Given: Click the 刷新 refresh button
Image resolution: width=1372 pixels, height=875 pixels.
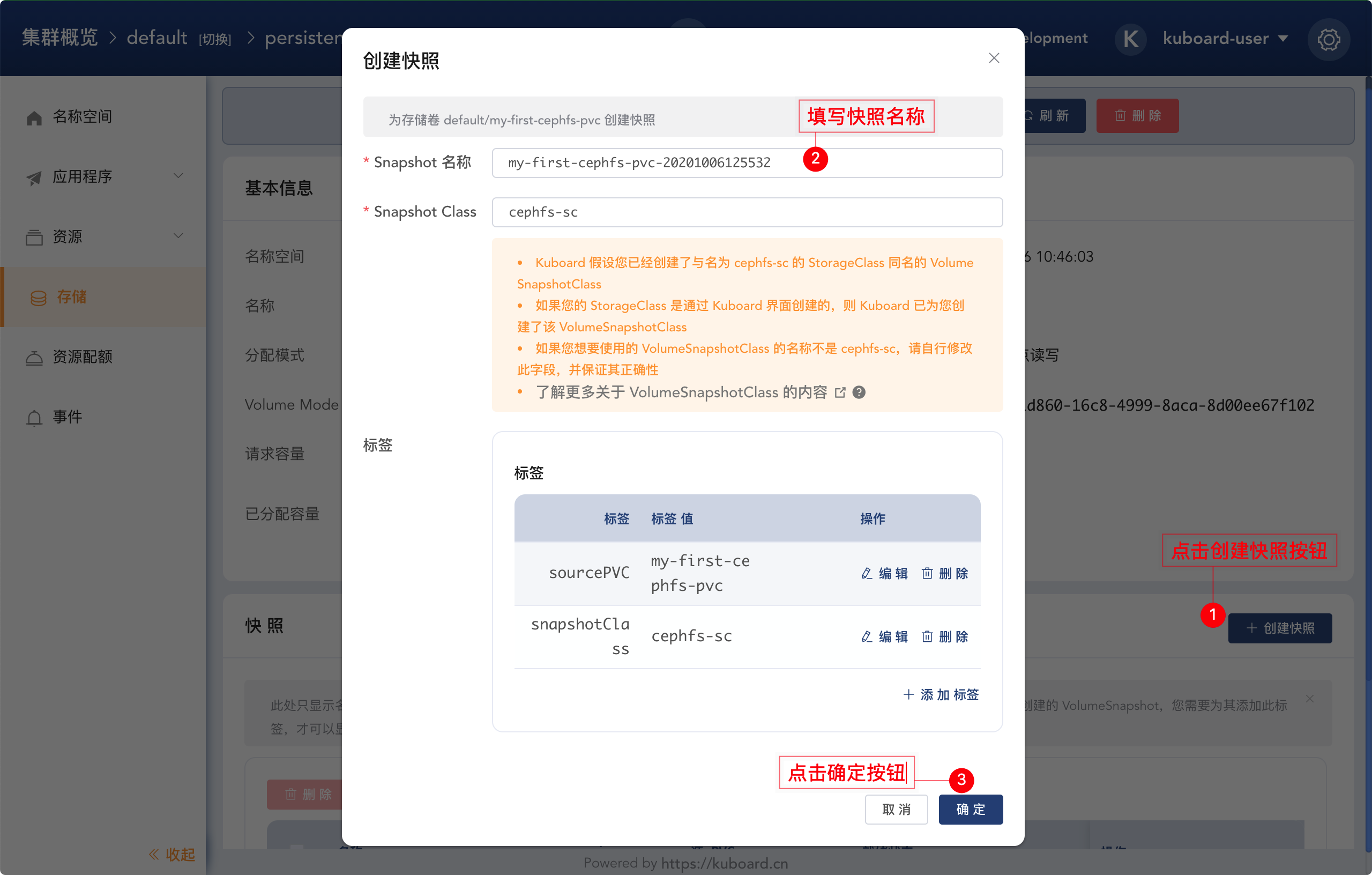Looking at the screenshot, I should [1054, 116].
